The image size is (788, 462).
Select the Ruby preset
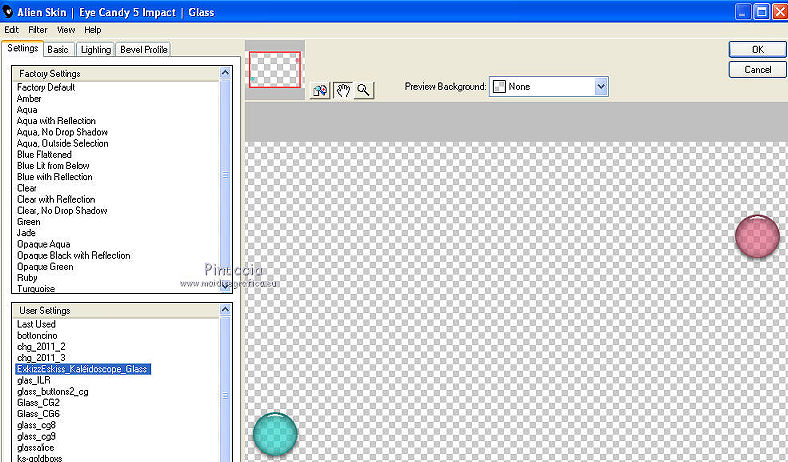click(x=27, y=278)
